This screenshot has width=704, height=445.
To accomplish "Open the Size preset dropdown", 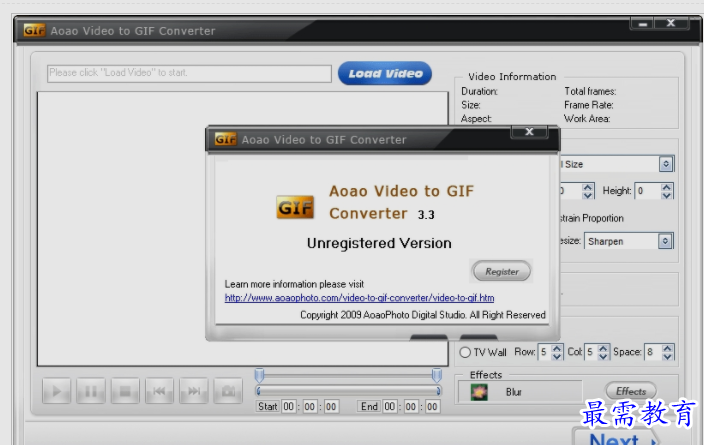I will point(666,164).
